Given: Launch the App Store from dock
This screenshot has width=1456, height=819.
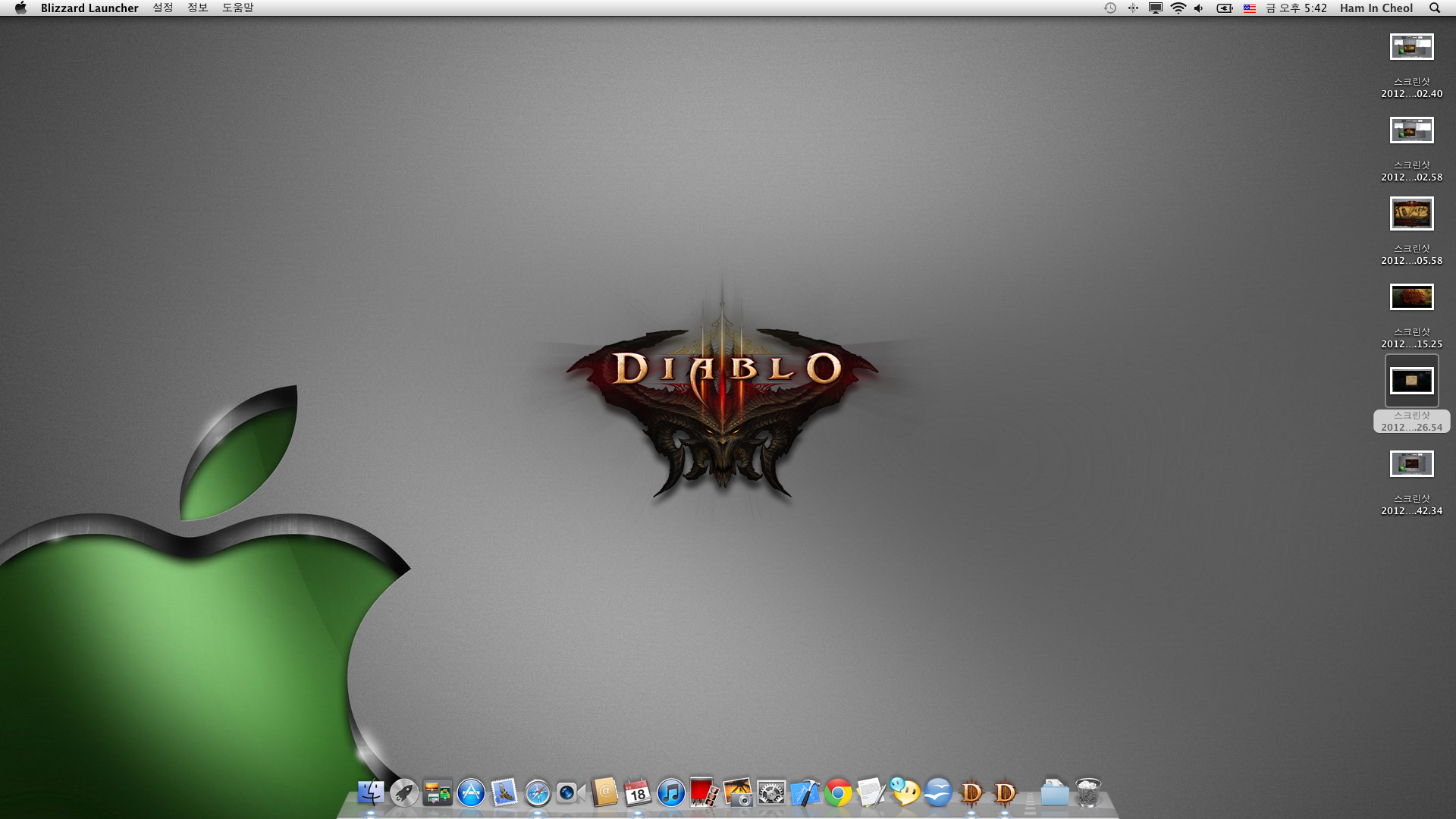Looking at the screenshot, I should tap(471, 792).
